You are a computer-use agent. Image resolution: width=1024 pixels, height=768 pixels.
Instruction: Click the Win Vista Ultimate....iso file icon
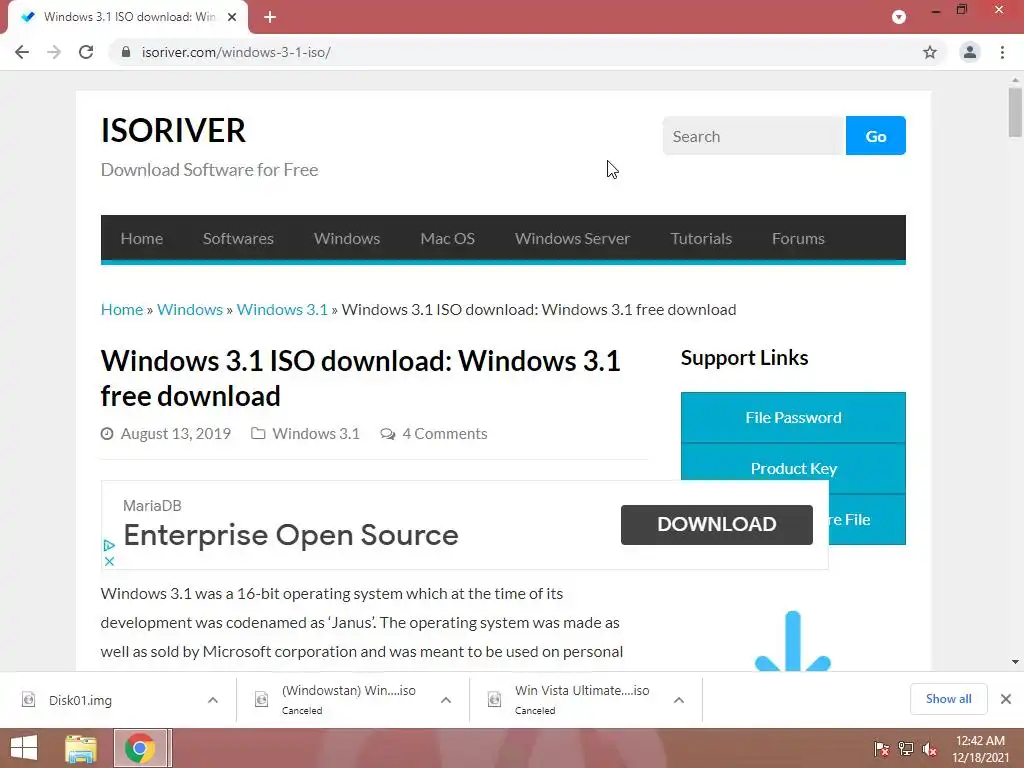click(x=494, y=700)
